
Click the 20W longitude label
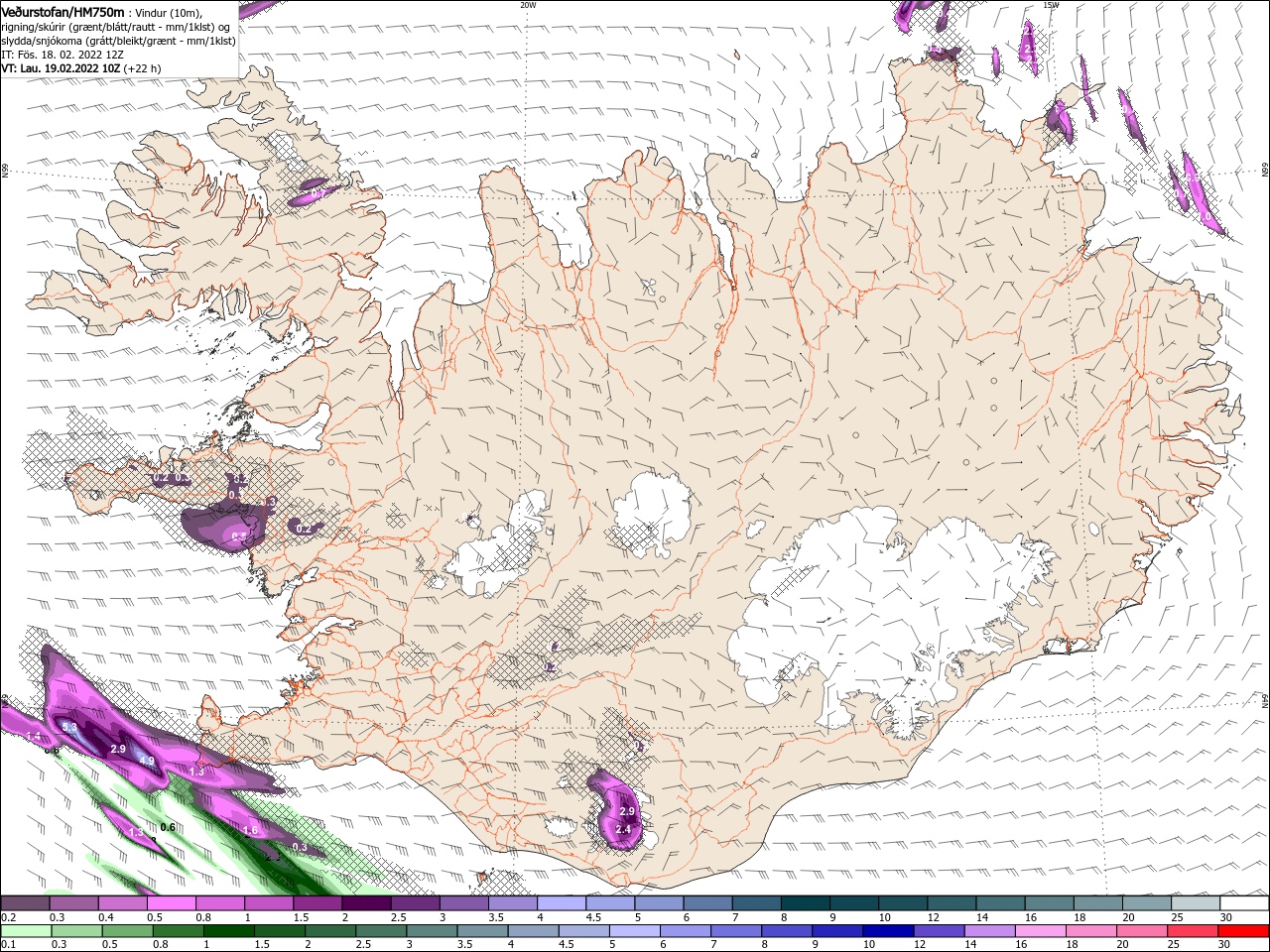click(528, 5)
